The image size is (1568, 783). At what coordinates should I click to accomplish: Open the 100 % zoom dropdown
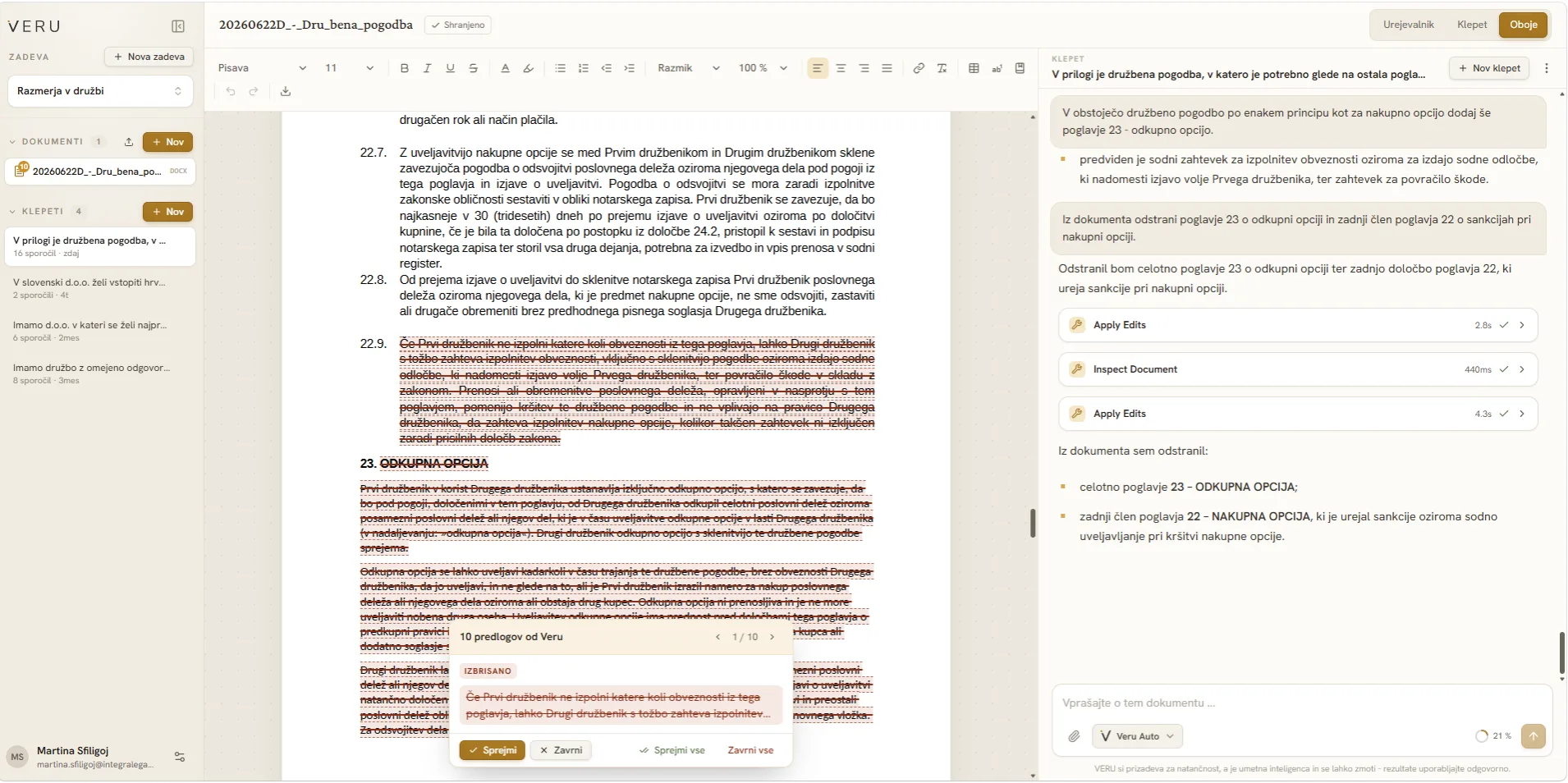tap(763, 68)
